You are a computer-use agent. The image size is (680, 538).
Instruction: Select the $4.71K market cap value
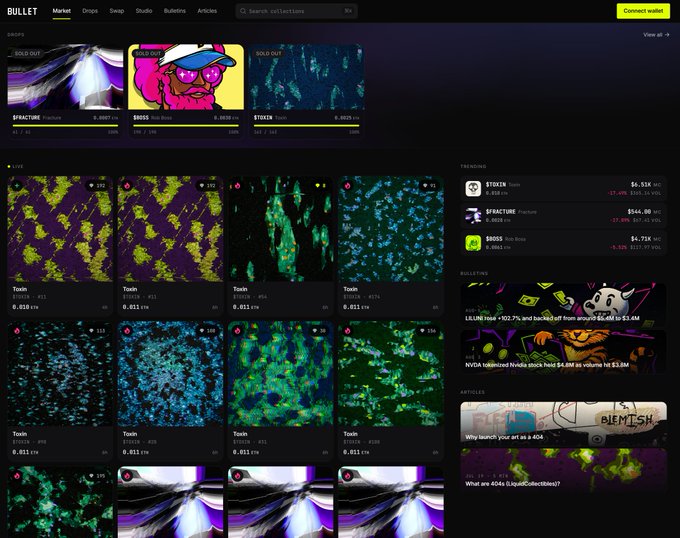[x=641, y=239]
